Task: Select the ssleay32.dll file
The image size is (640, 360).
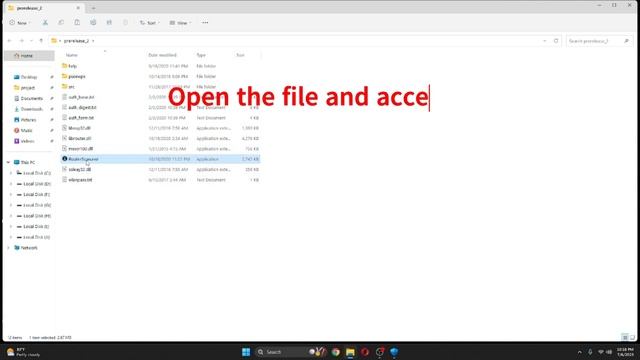Action: coord(80,169)
